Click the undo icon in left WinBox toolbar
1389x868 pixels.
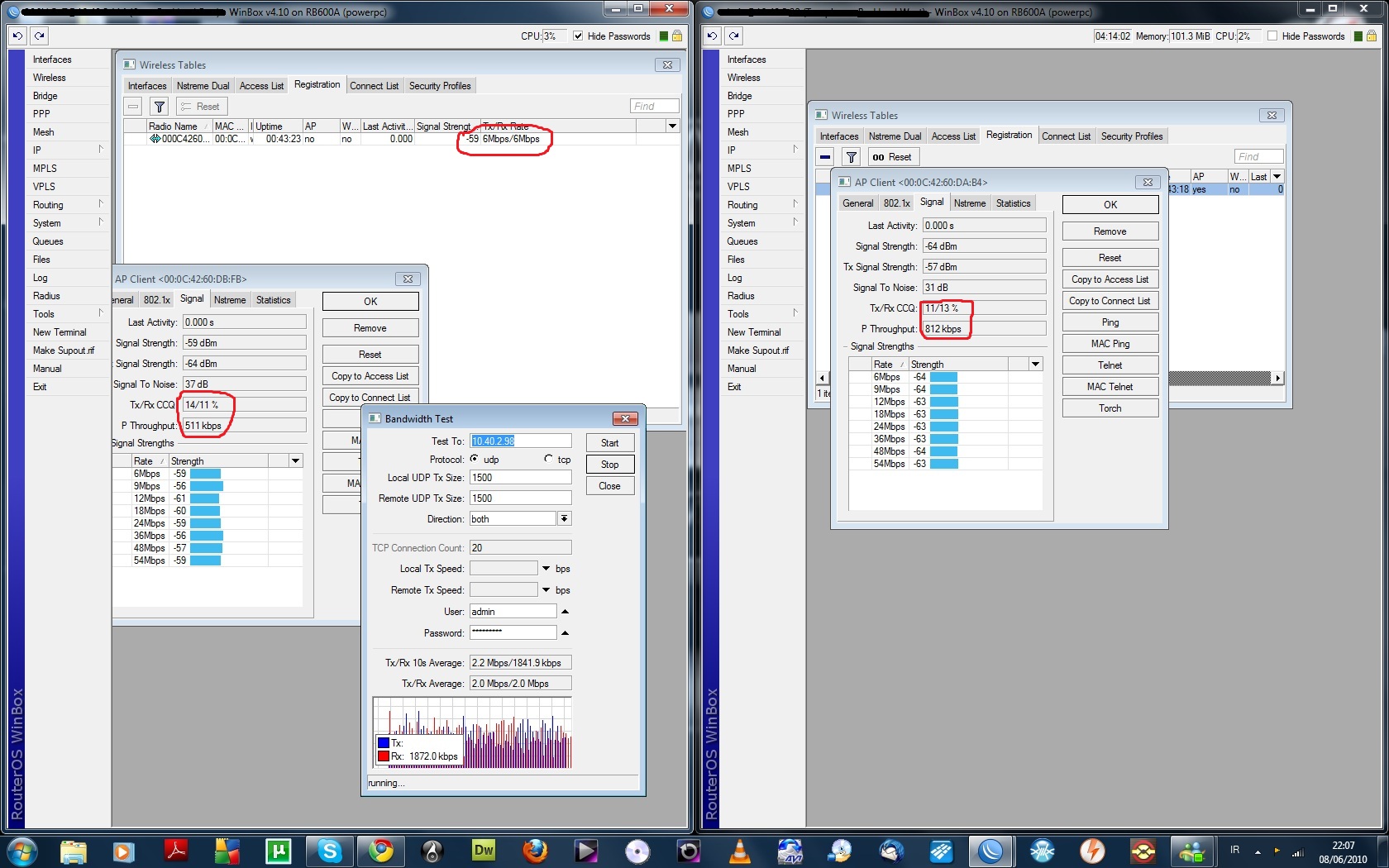coord(17,36)
